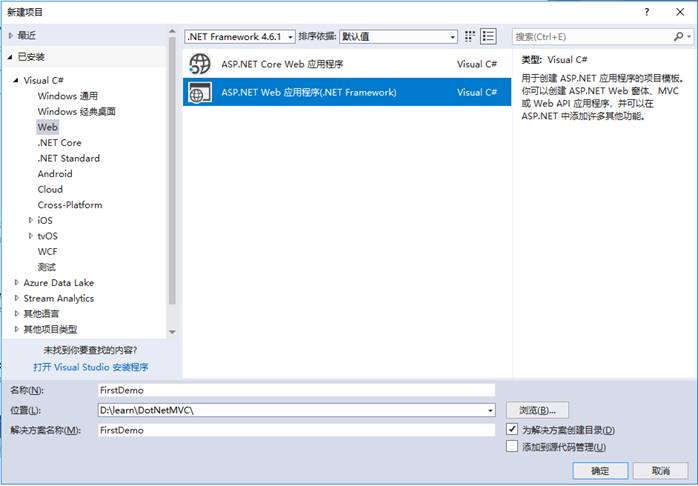
Task: Collapse the Installed node
Action: coord(10,57)
